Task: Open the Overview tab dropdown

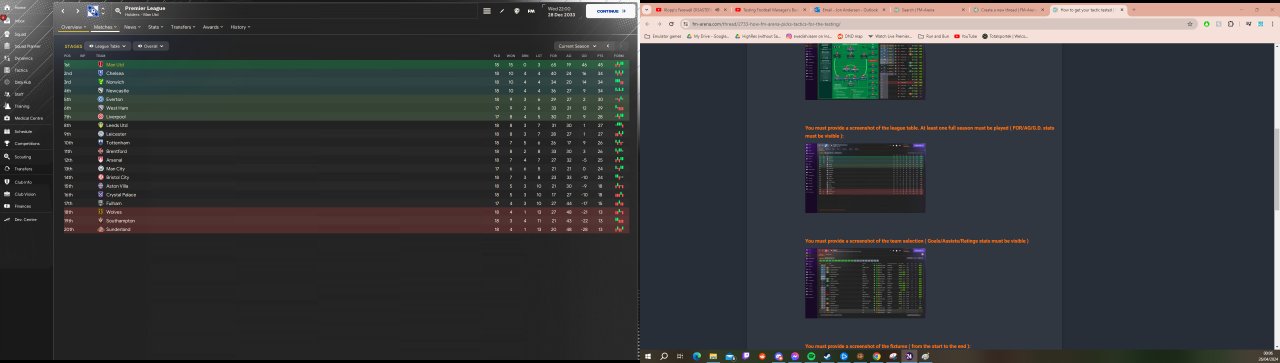Action: tap(73, 27)
